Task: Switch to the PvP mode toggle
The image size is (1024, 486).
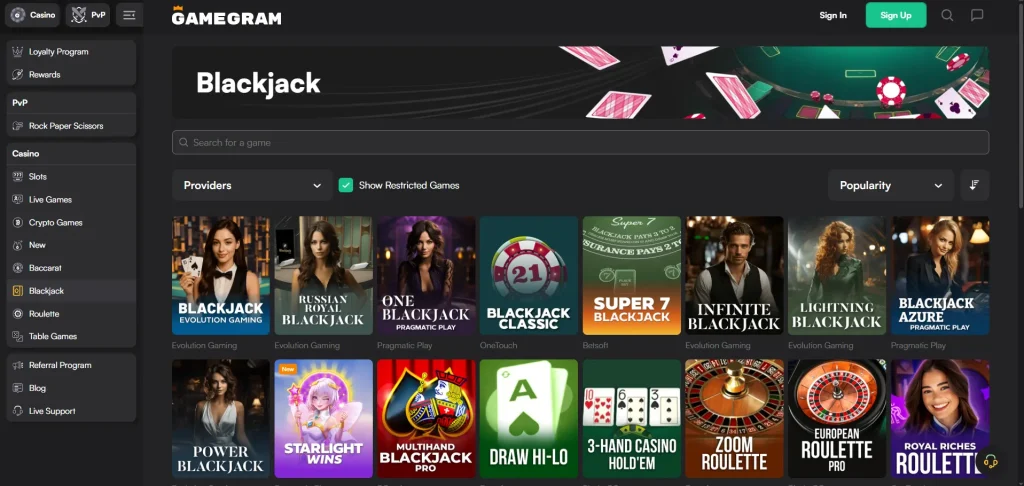Action: pyautogui.click(x=88, y=15)
